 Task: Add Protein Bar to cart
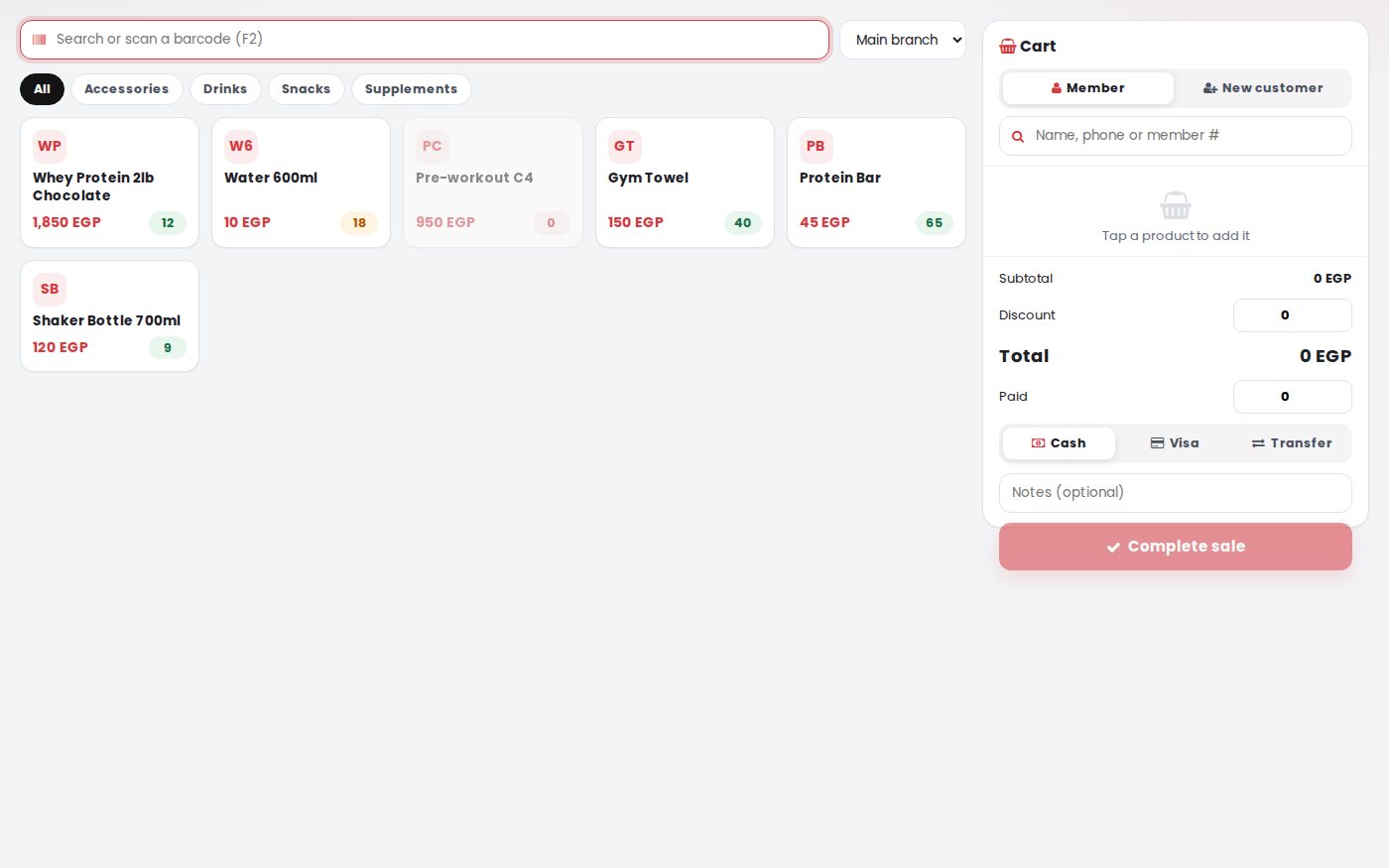[876, 183]
